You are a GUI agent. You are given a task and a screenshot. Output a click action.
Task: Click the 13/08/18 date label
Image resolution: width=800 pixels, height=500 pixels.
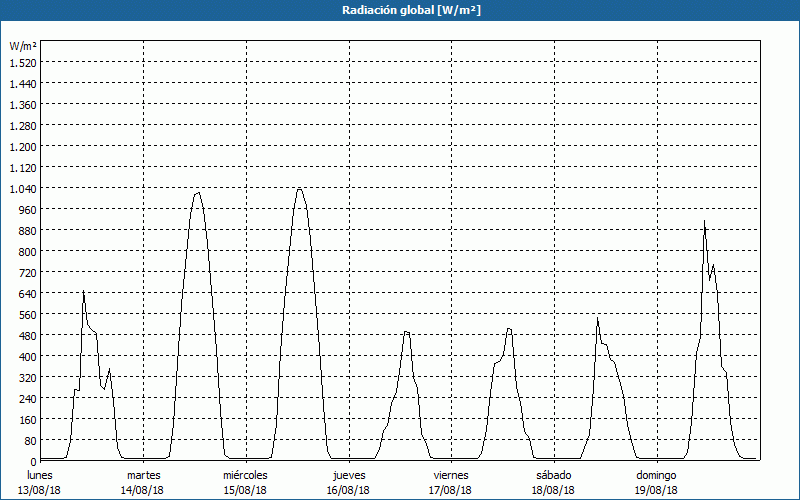click(39, 490)
